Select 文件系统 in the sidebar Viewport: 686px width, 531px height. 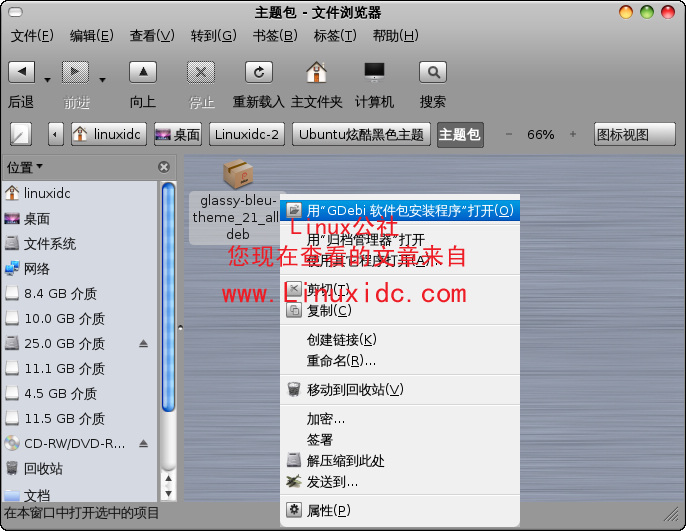[80, 243]
